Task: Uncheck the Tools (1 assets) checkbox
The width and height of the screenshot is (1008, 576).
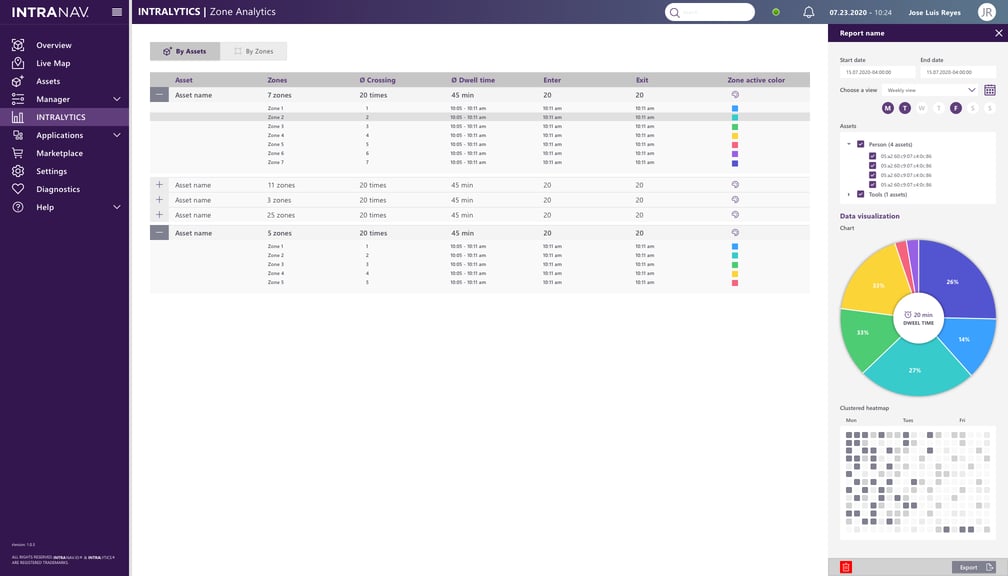Action: pos(861,194)
